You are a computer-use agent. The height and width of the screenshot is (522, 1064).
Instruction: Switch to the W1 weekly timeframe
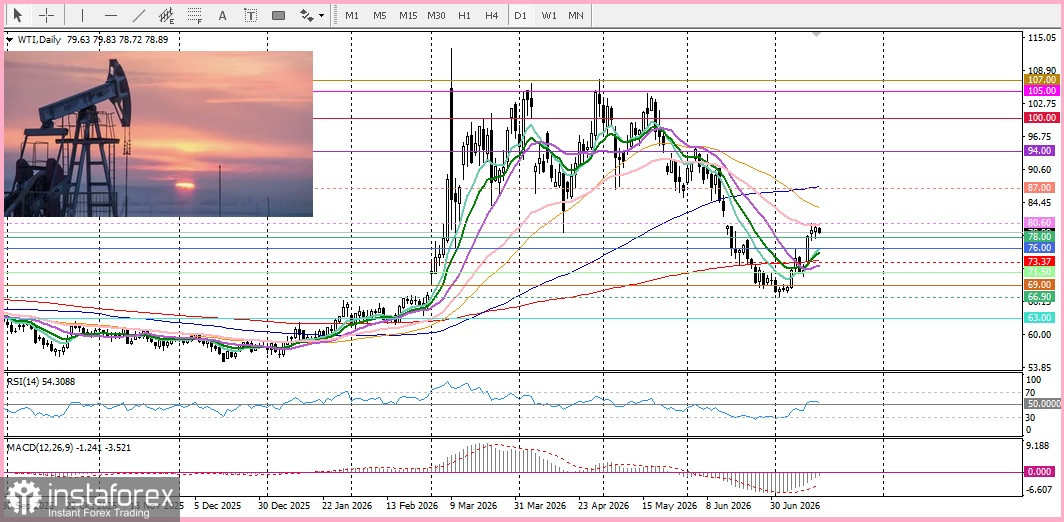click(549, 15)
